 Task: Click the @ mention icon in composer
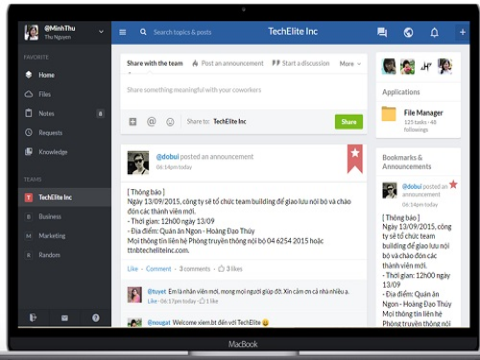[x=151, y=122]
